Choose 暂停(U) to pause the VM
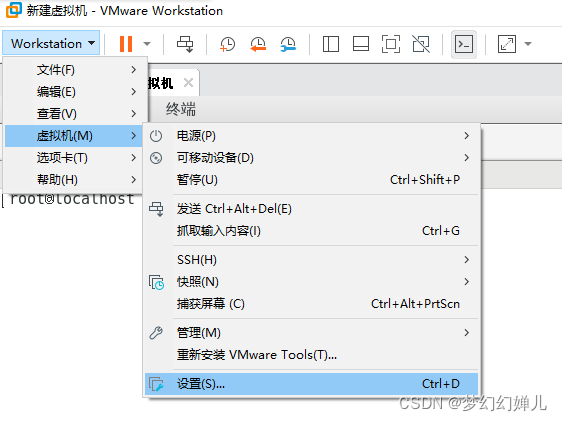The image size is (562, 421). click(311, 180)
